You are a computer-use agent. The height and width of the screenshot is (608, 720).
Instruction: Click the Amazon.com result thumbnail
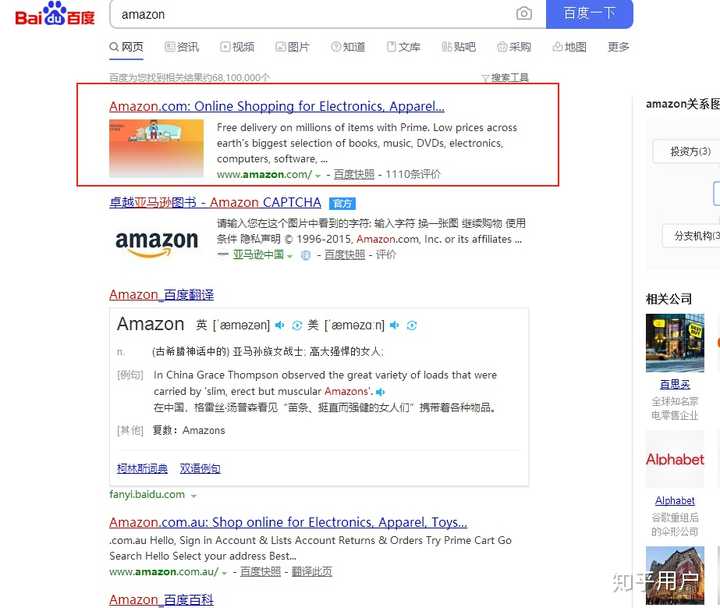click(x=156, y=148)
